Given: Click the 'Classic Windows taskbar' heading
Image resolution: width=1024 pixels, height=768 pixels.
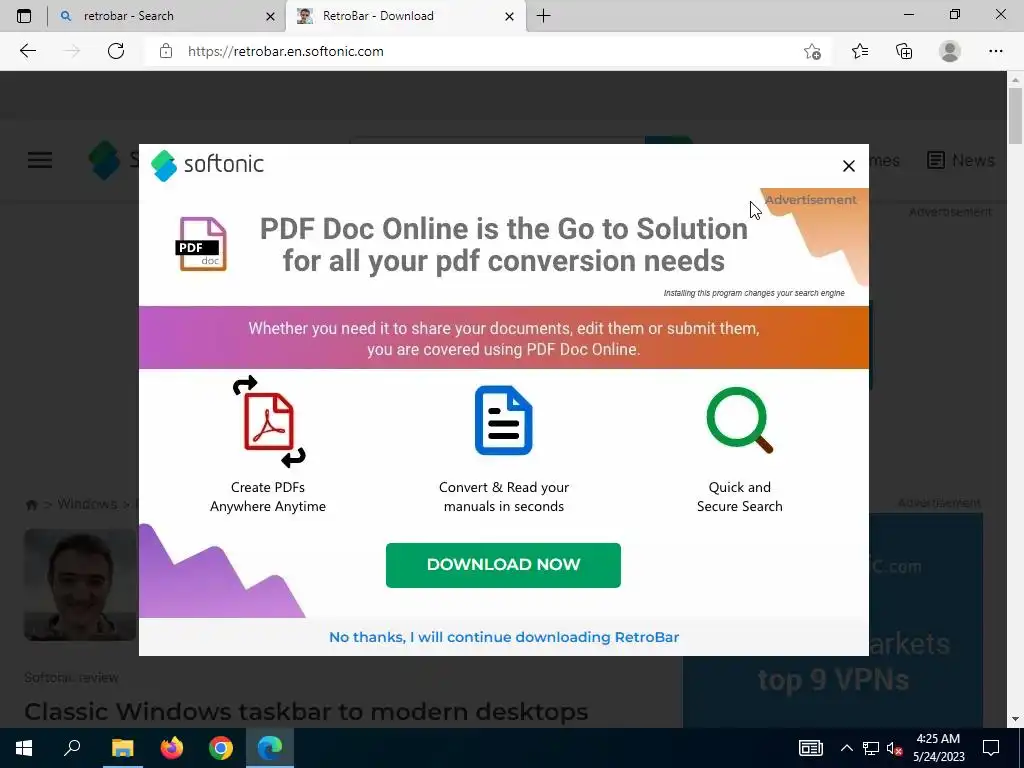Looking at the screenshot, I should click(x=306, y=711).
